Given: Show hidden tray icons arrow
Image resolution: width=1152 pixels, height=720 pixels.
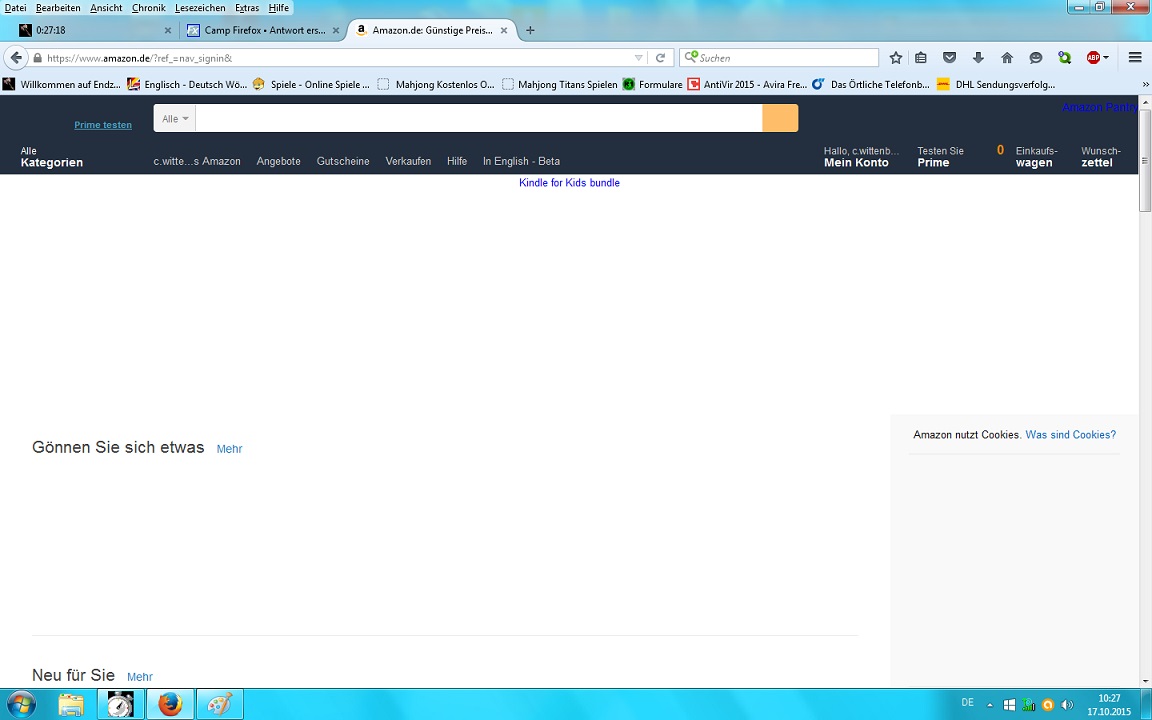Looking at the screenshot, I should (990, 705).
